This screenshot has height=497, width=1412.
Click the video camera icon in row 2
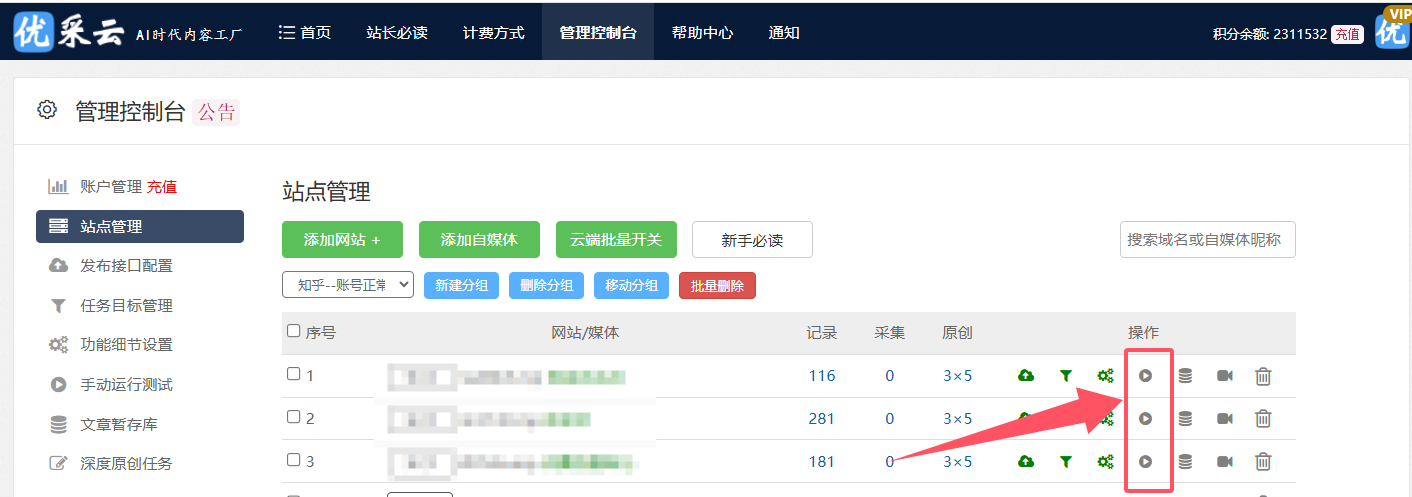pos(1225,419)
